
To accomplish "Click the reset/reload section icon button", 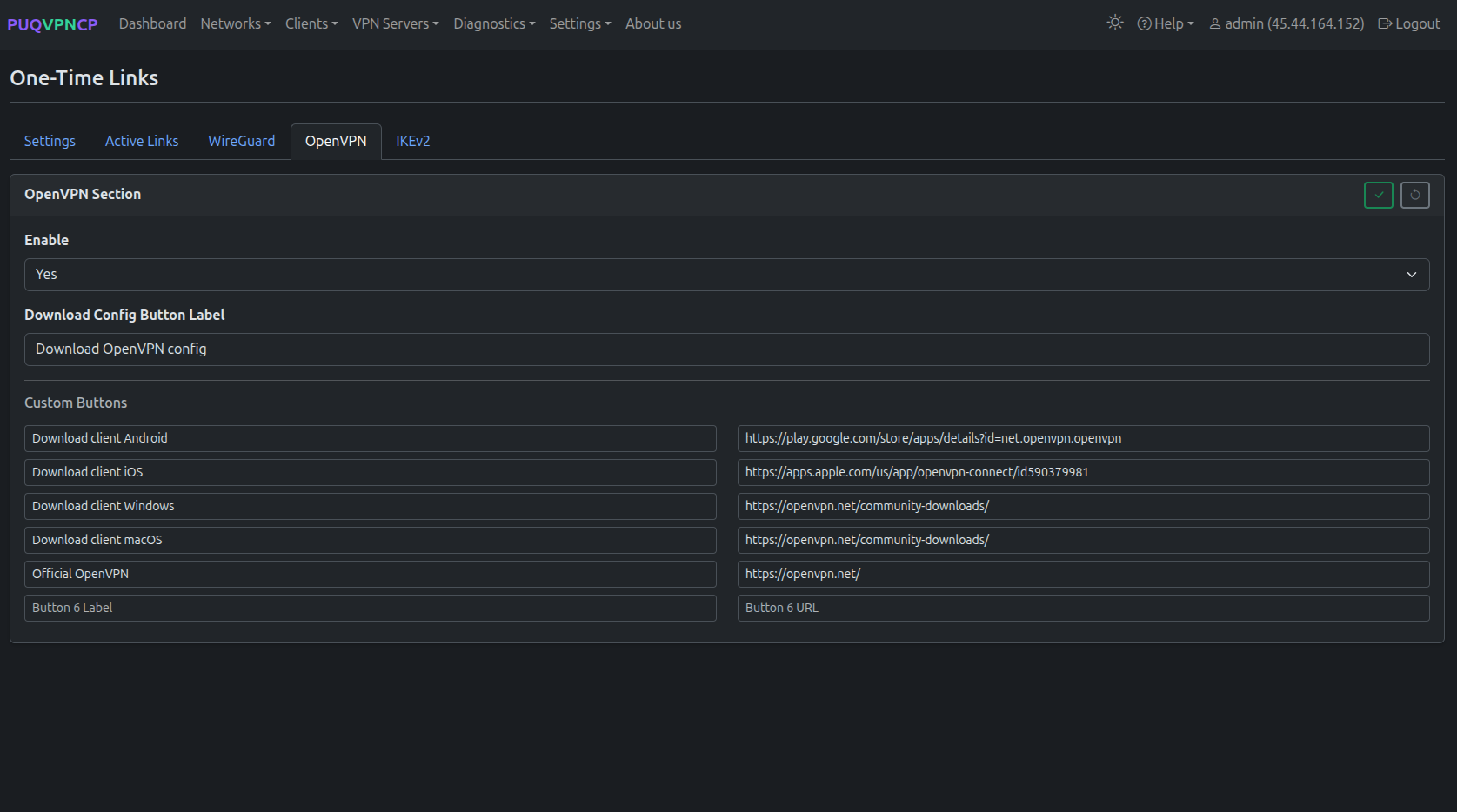I will click(1415, 195).
